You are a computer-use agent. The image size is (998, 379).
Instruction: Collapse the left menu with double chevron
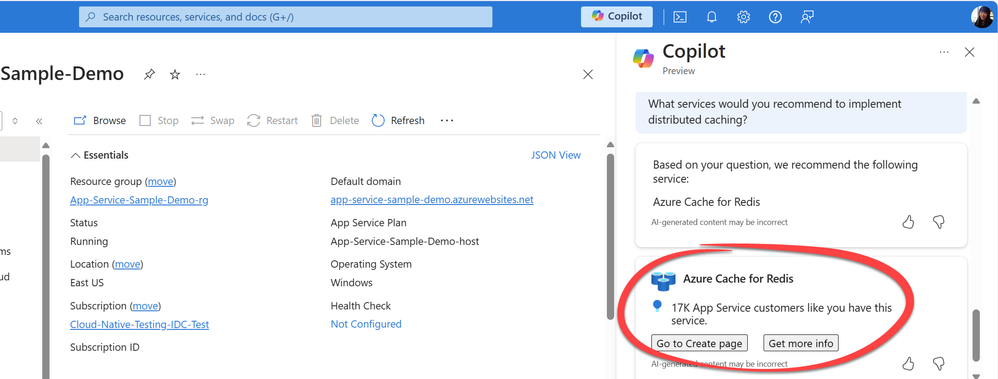point(39,120)
